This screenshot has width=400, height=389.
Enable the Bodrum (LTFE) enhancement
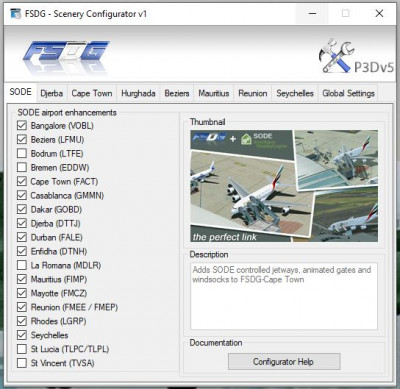pyautogui.click(x=22, y=153)
